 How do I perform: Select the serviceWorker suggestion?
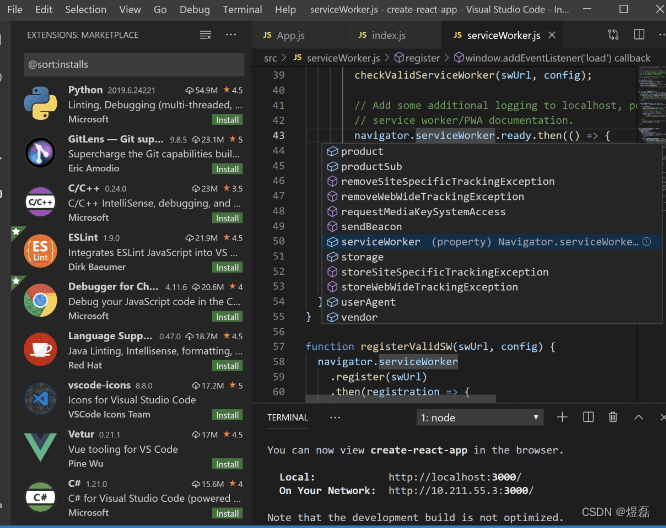pos(492,242)
